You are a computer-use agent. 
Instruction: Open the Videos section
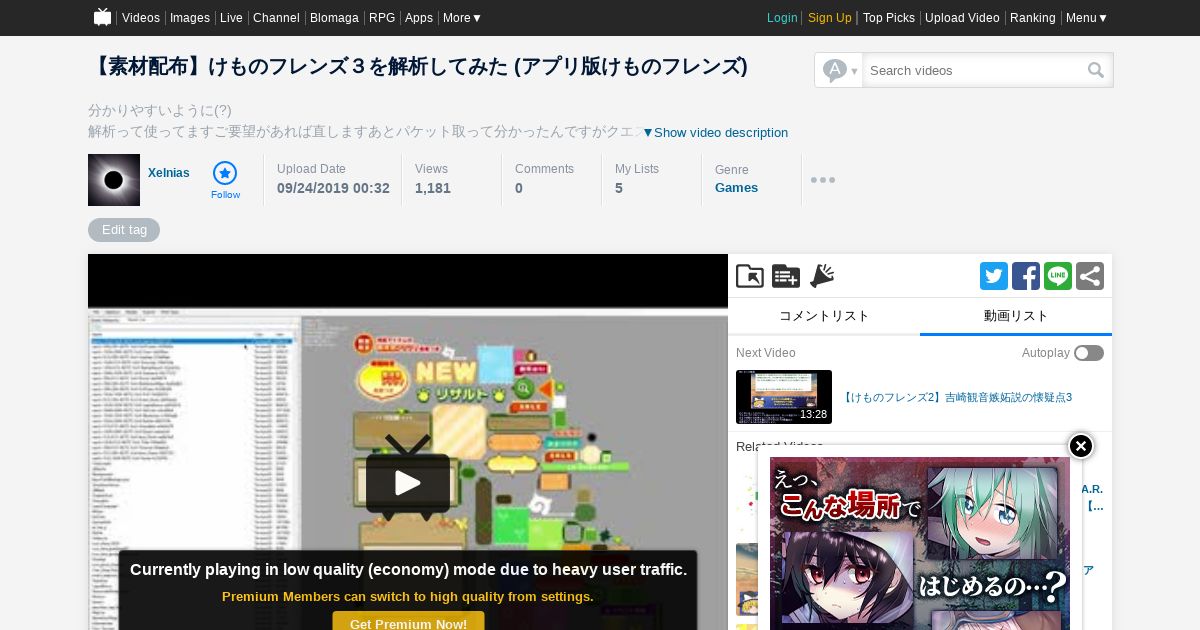(141, 18)
